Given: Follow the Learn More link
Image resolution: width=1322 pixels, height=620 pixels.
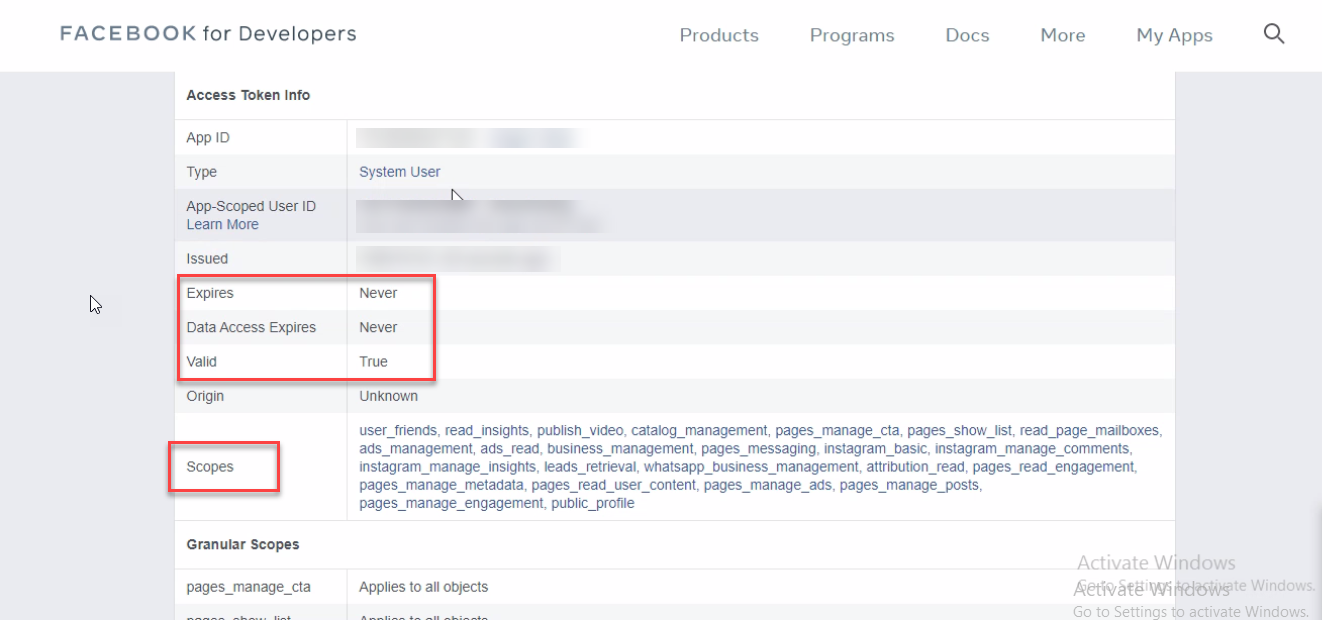Looking at the screenshot, I should coord(222,225).
